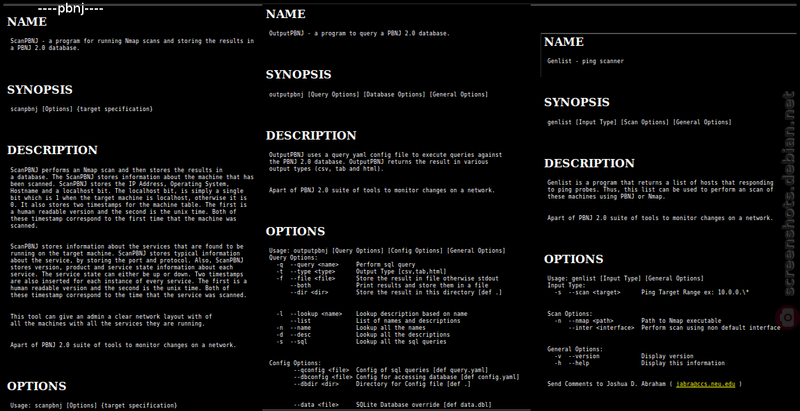Click the '--inter <interface>' option row
This screenshot has width=800, height=411.
(x=674, y=328)
